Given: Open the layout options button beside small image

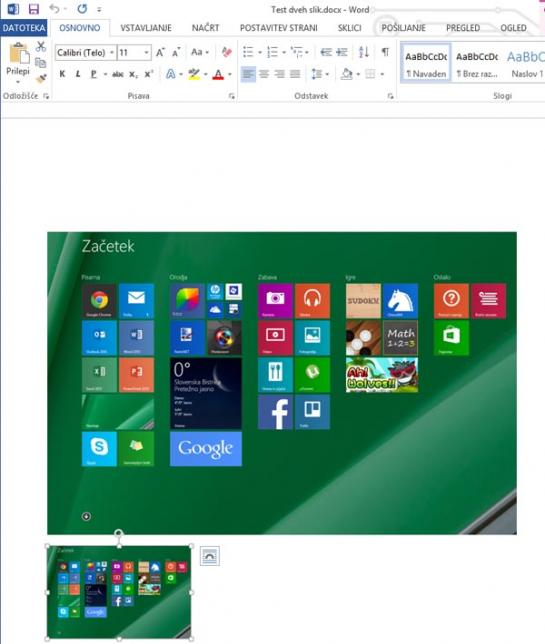Looking at the screenshot, I should pyautogui.click(x=210, y=556).
